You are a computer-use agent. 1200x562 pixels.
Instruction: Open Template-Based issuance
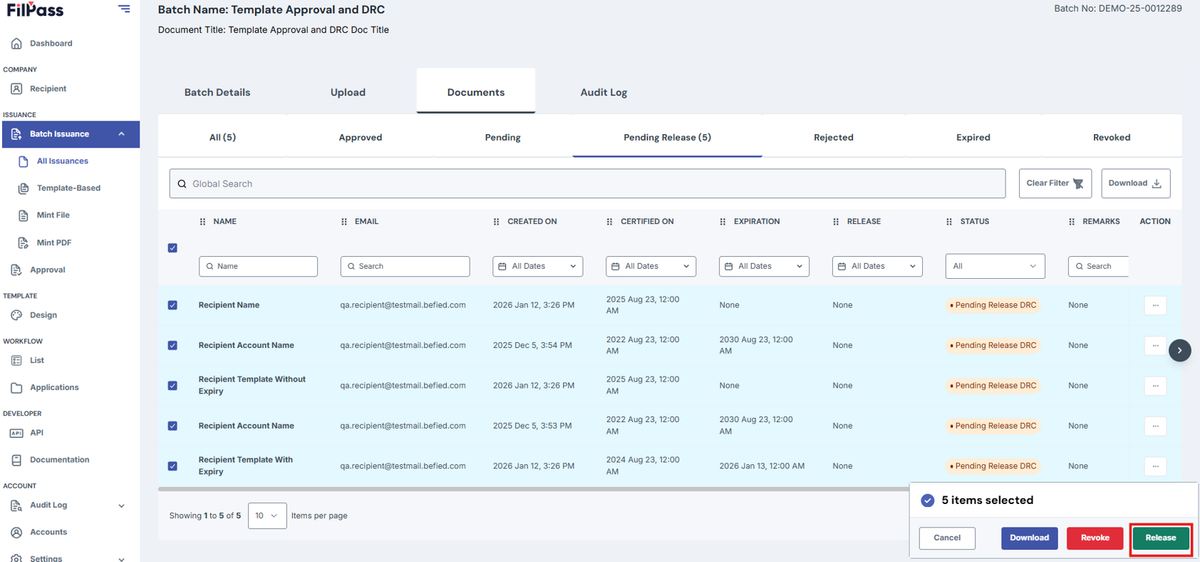coord(68,188)
